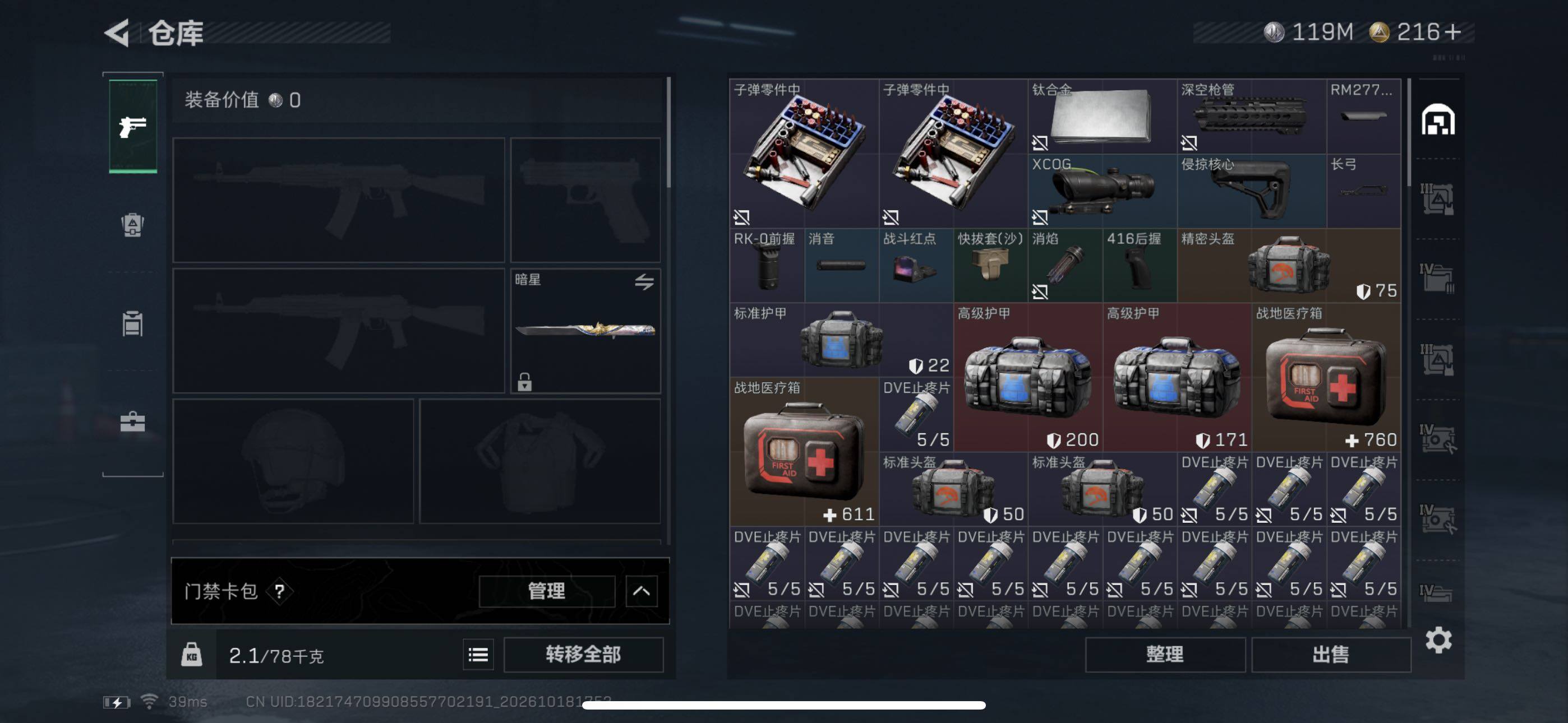
Task: Select the 高级护甲 with 171 durability
Action: [x=1177, y=377]
